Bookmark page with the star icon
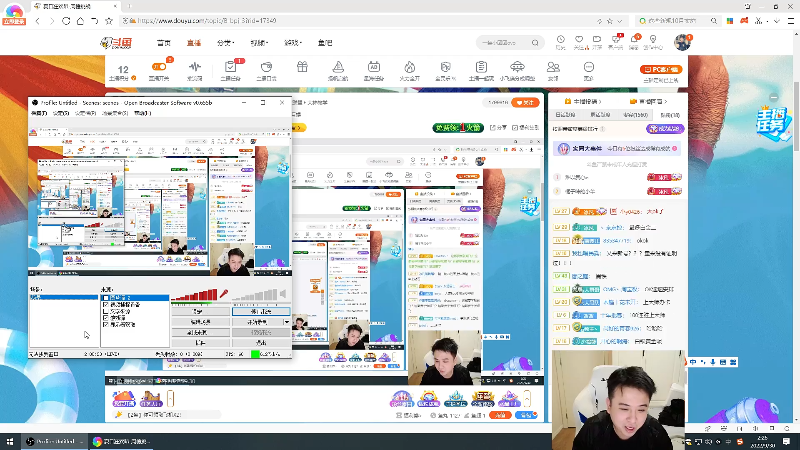This screenshot has height=450, width=800. pyautogui.click(x=109, y=21)
